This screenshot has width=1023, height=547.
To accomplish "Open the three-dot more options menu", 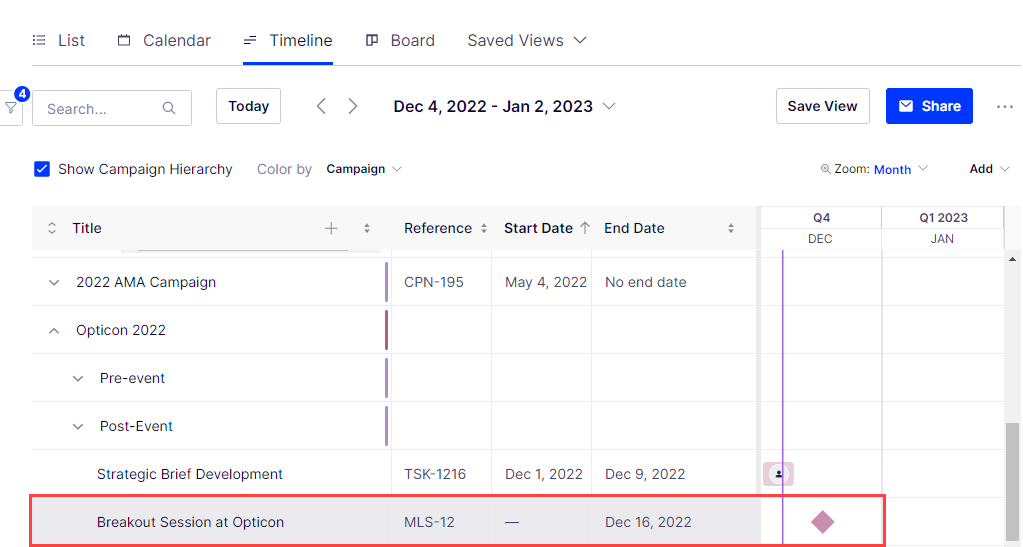I will (x=1005, y=106).
